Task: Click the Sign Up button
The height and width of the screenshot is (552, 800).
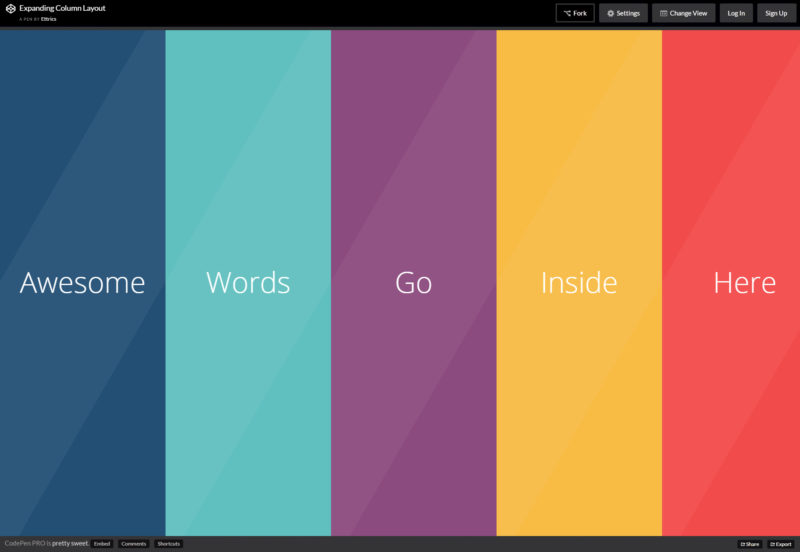Action: click(776, 13)
